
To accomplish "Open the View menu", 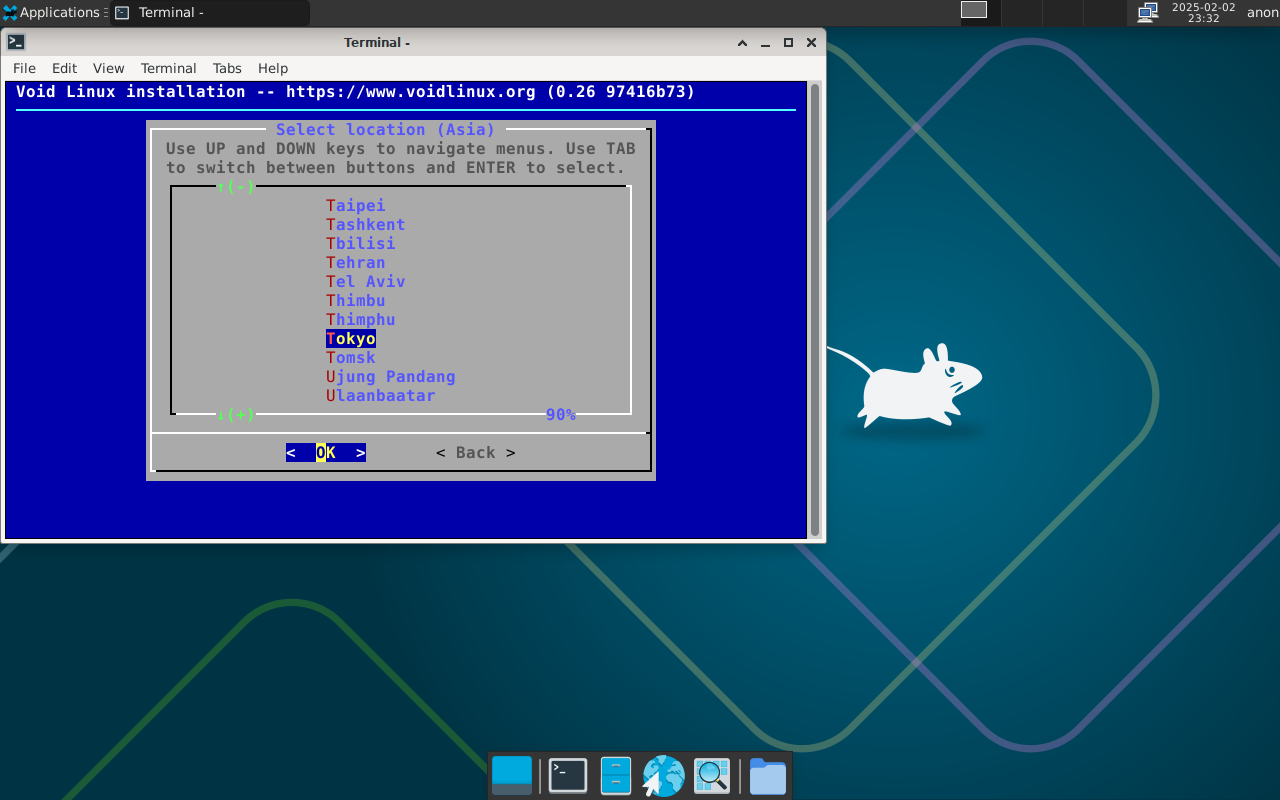I will pos(108,68).
